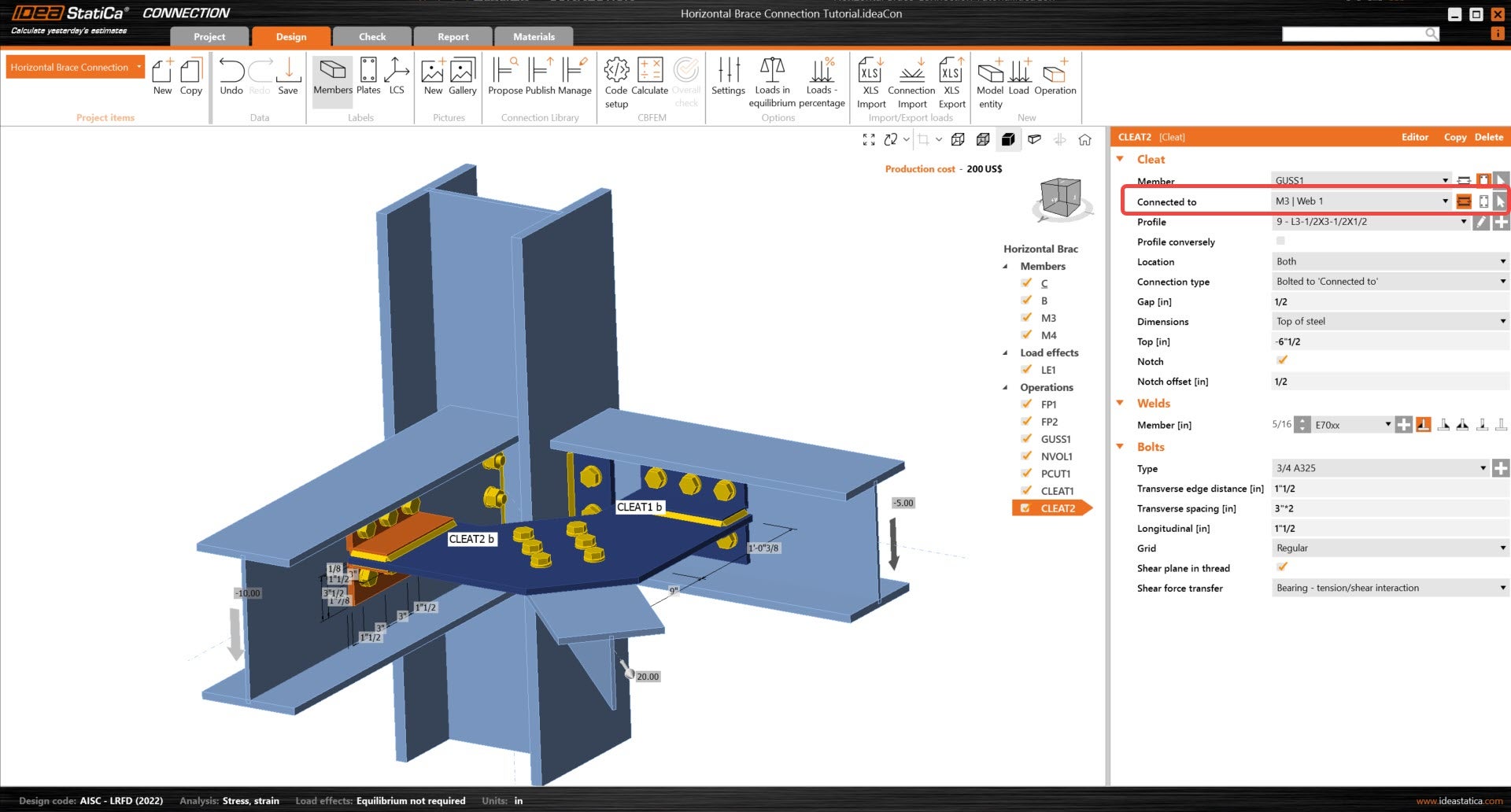Toggle the Shear plane in thread checkbox

1281,567
